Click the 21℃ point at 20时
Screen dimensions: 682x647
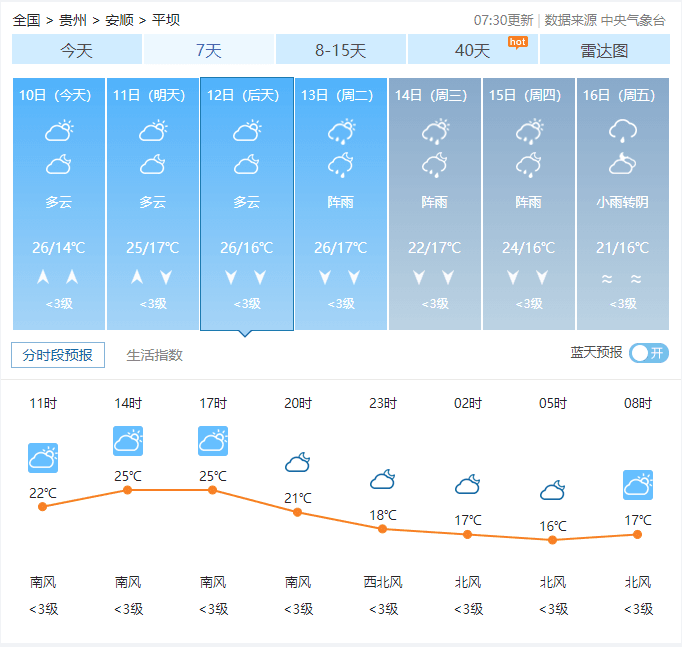pos(298,512)
